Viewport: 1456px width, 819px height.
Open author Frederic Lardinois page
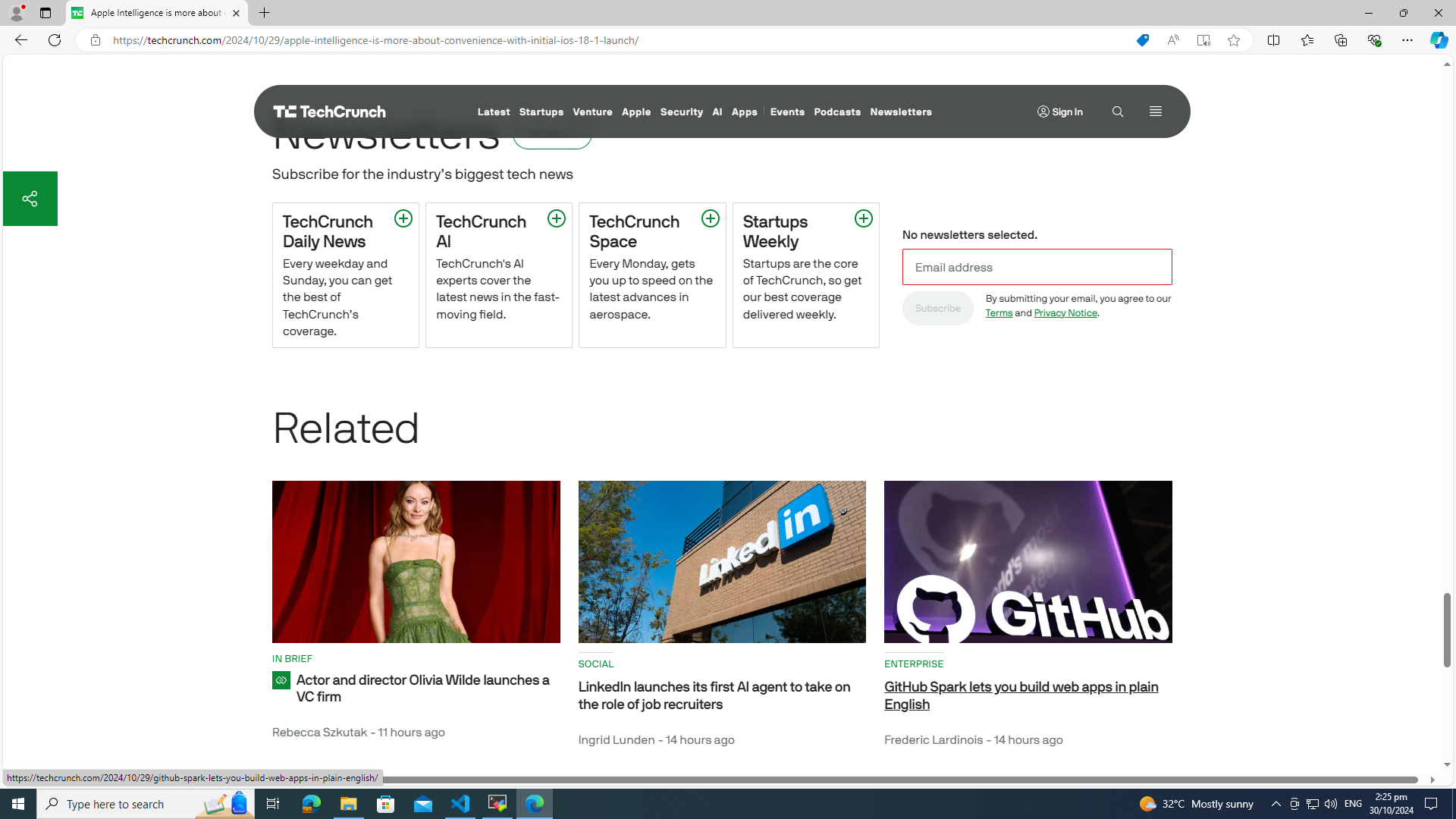(934, 740)
